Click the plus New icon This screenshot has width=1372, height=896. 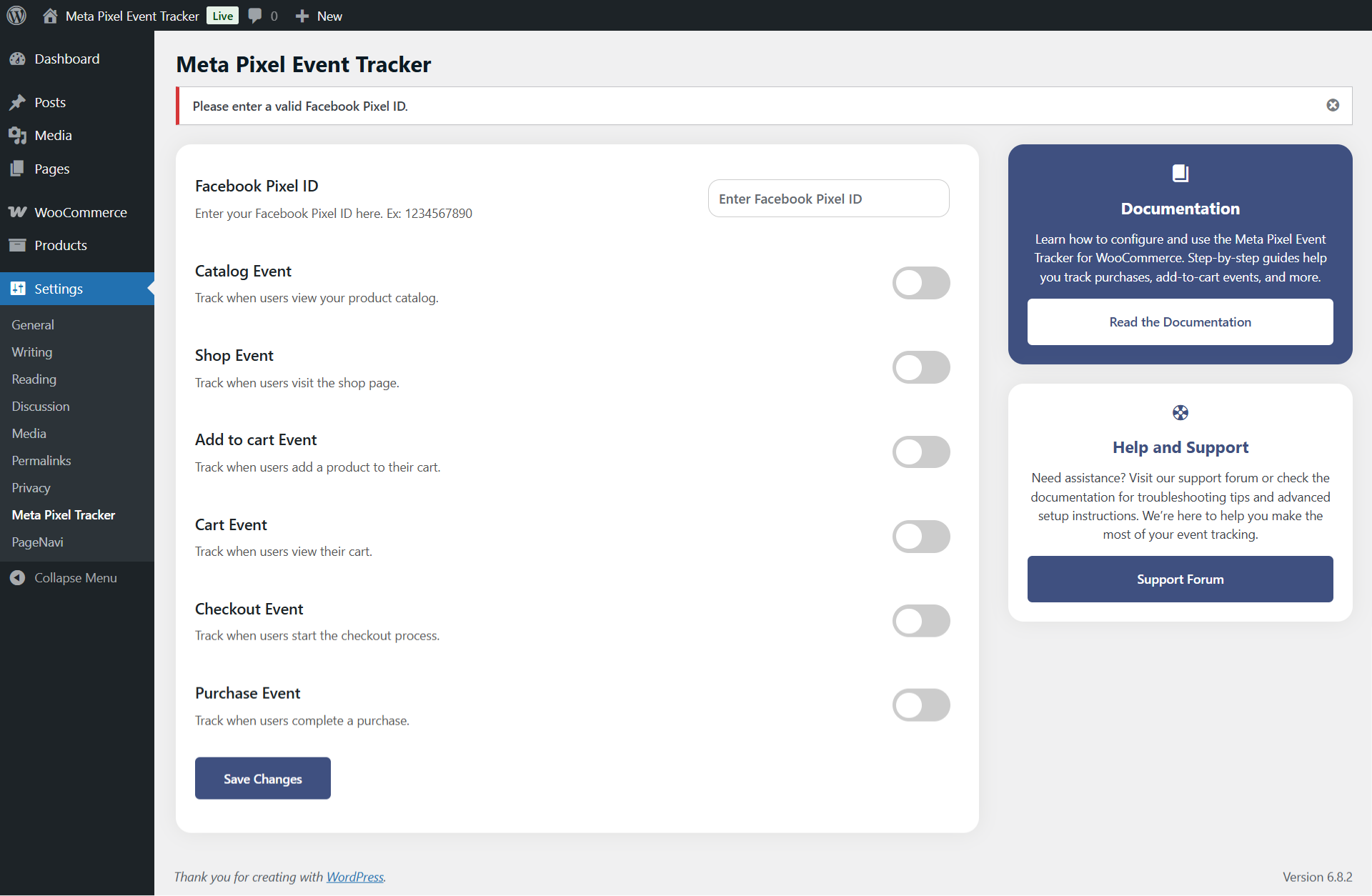point(302,16)
